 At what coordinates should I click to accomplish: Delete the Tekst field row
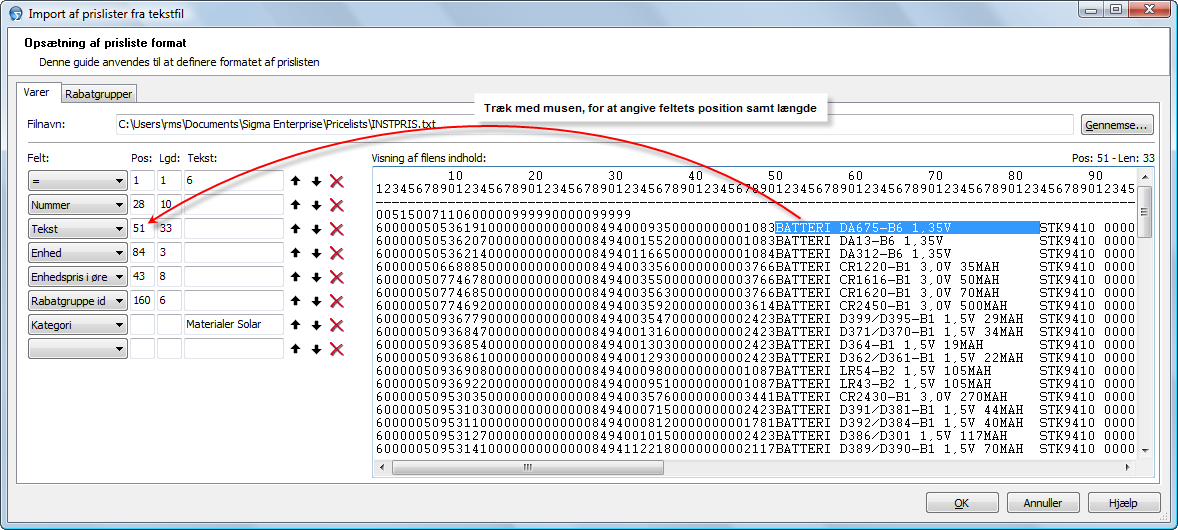click(337, 229)
